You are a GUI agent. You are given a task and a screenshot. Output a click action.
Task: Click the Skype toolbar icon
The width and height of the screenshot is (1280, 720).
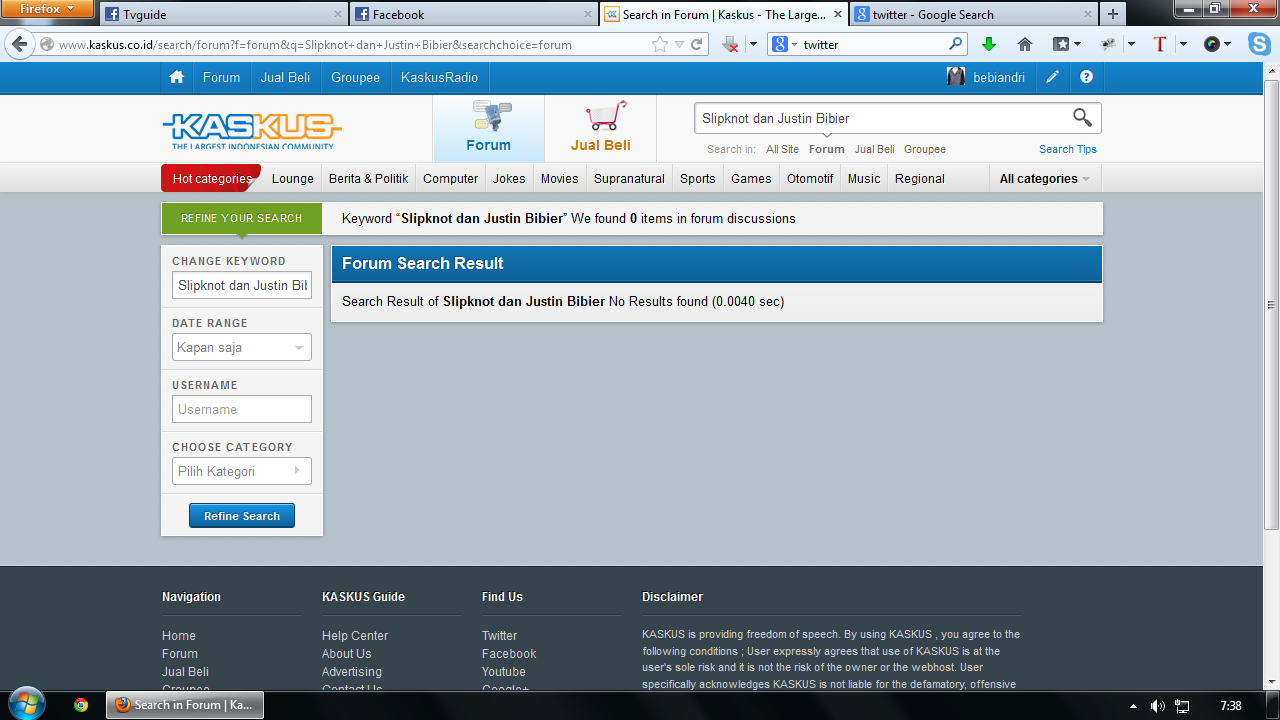(1259, 44)
